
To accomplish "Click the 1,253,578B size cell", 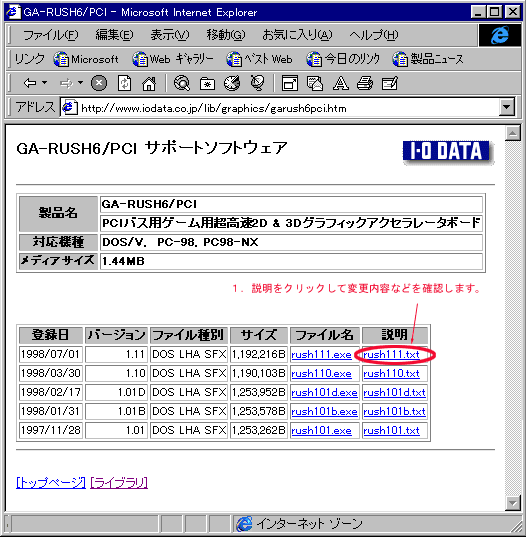I will point(259,411).
